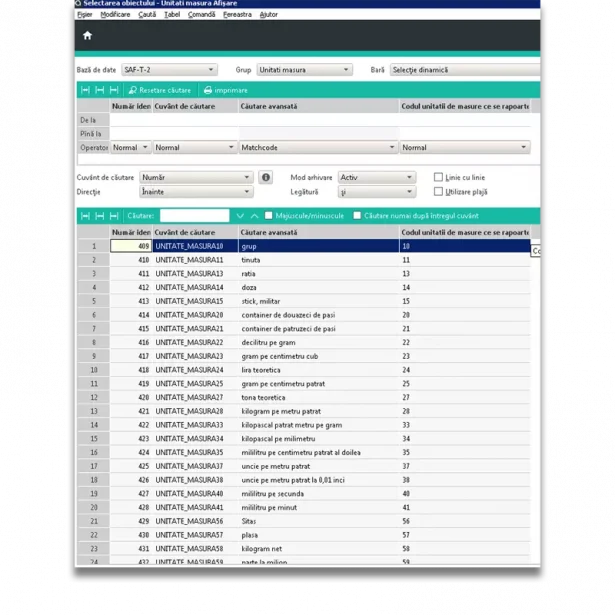Click the info icon beside Cuvânt de căutare
Viewport: 615px width, 615px height.
tap(265, 177)
